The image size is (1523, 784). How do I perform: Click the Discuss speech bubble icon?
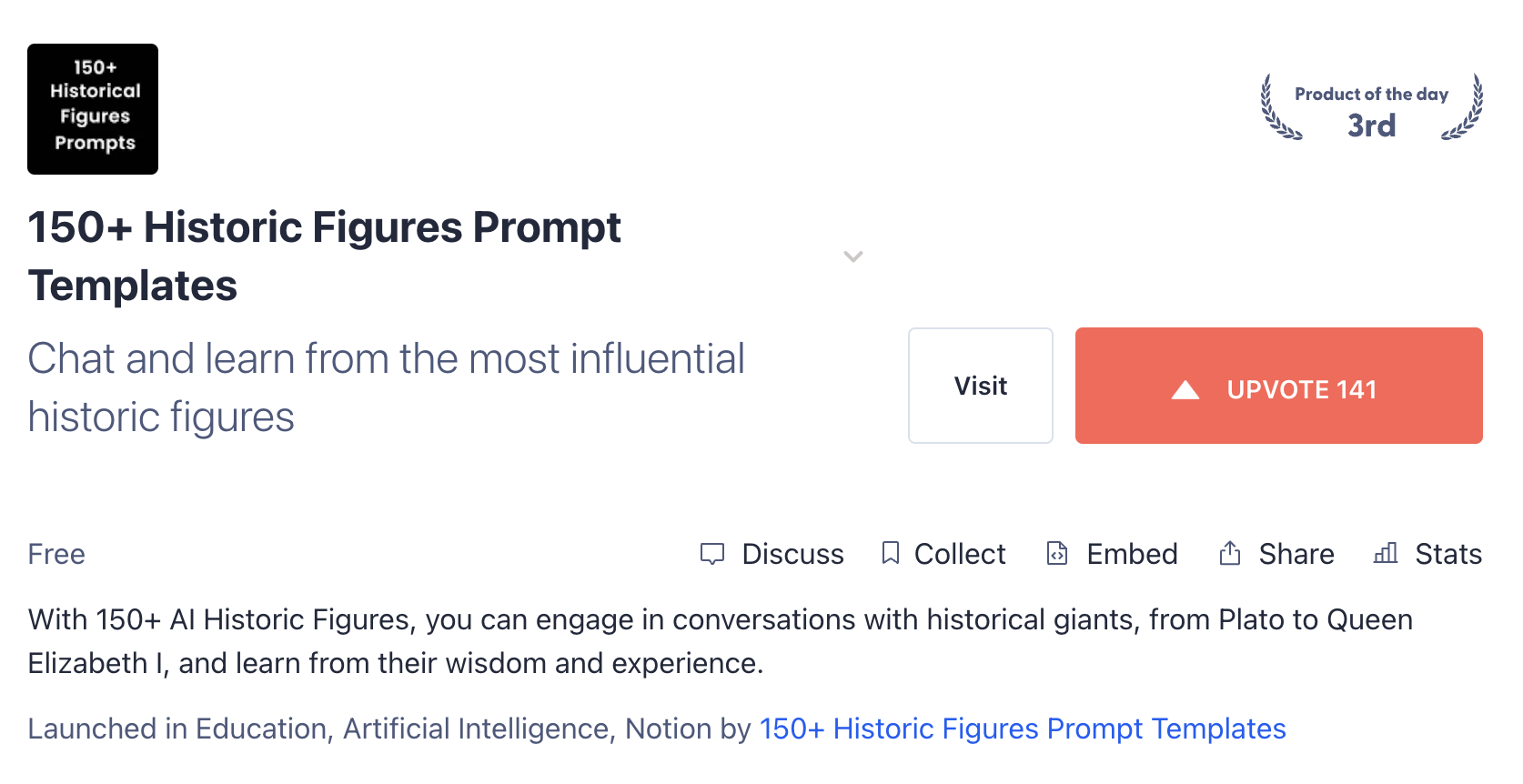click(712, 554)
